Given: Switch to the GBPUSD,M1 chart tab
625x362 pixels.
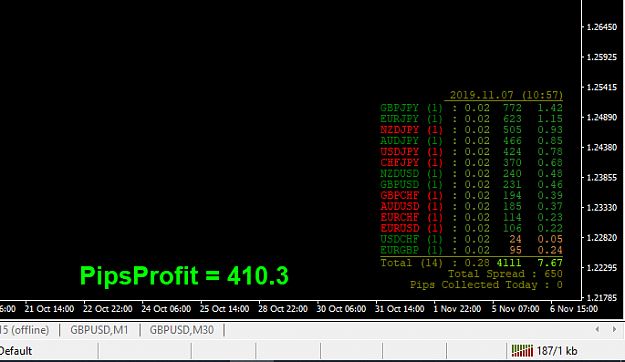Looking at the screenshot, I should (99, 330).
